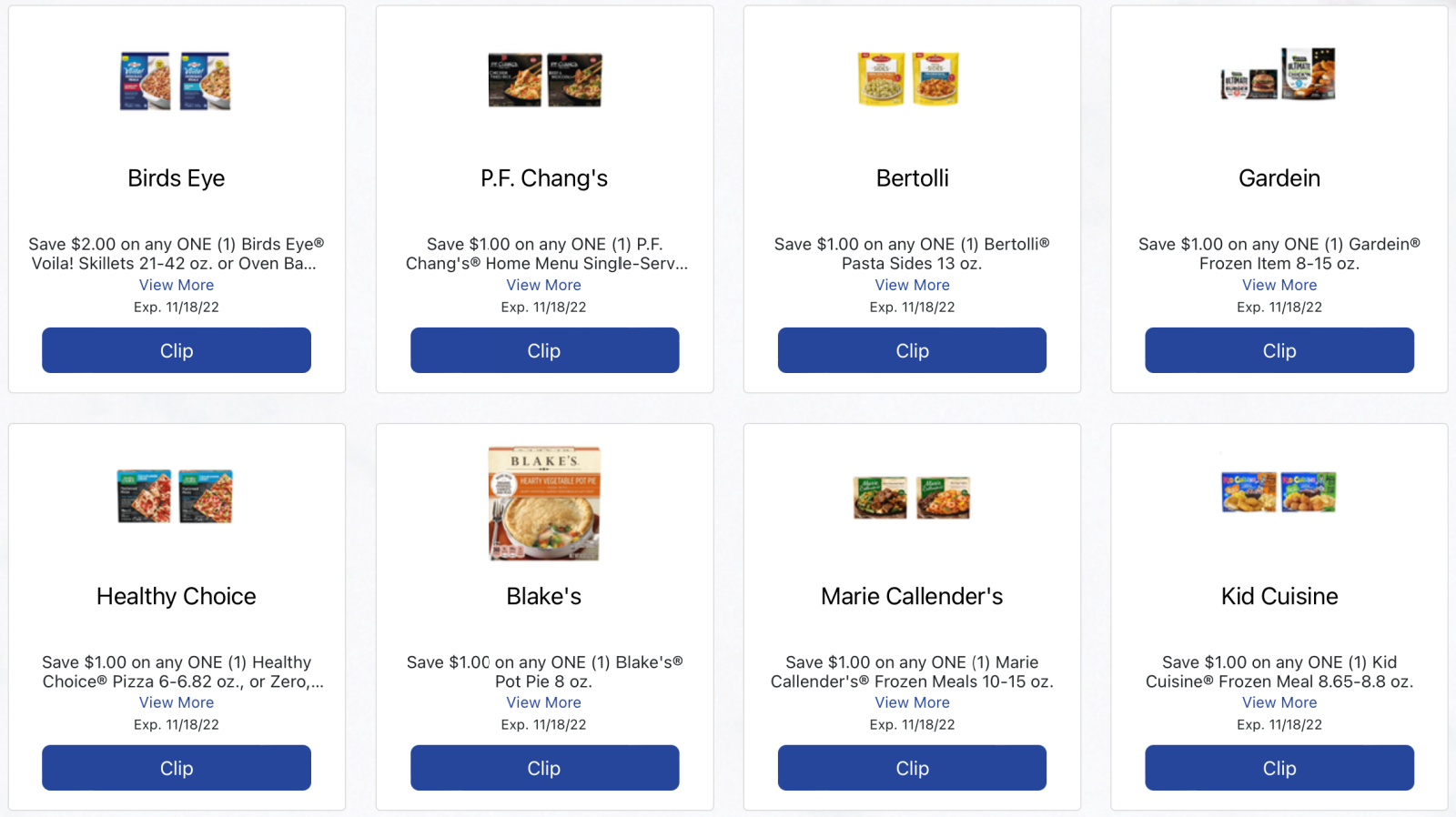
Task: Click the Birds Eye product image
Action: (176, 81)
